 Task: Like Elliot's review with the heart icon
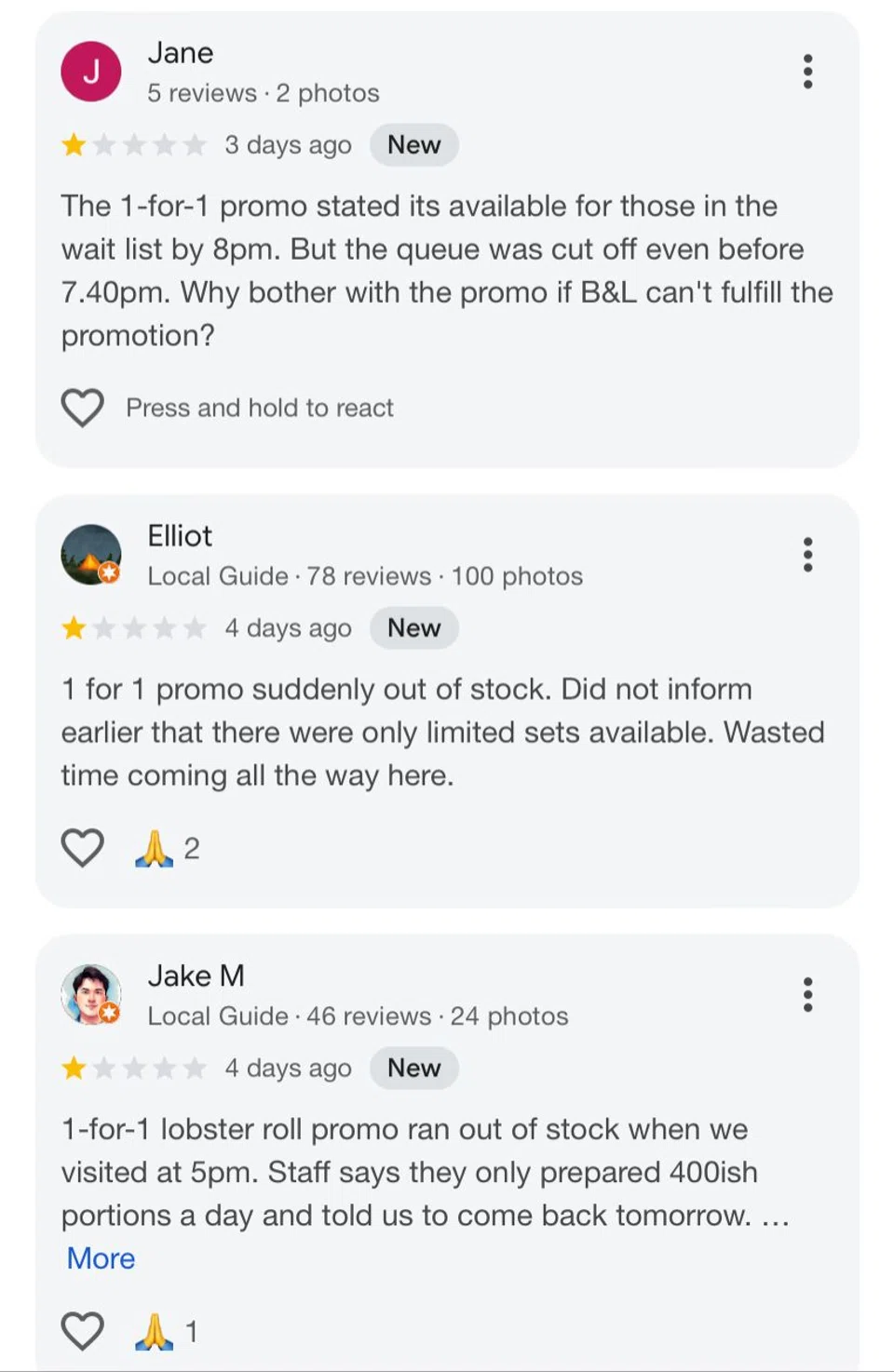83,848
